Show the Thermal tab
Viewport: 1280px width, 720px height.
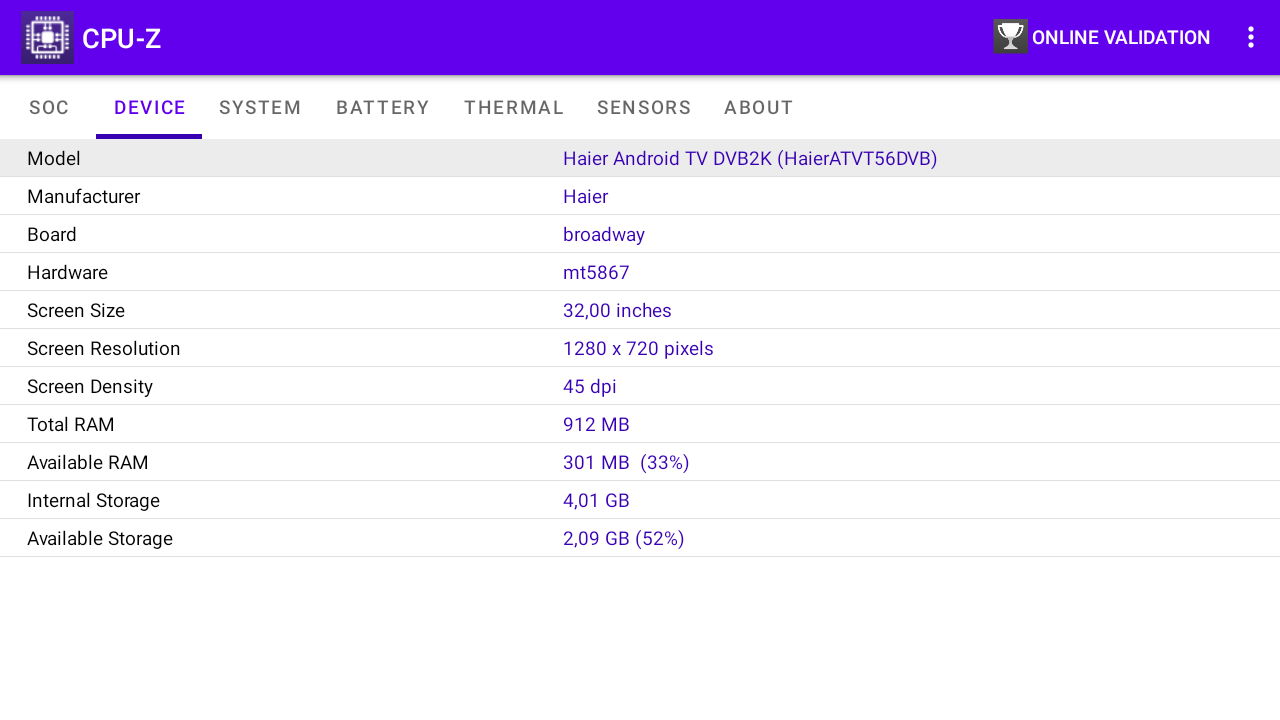tap(514, 108)
